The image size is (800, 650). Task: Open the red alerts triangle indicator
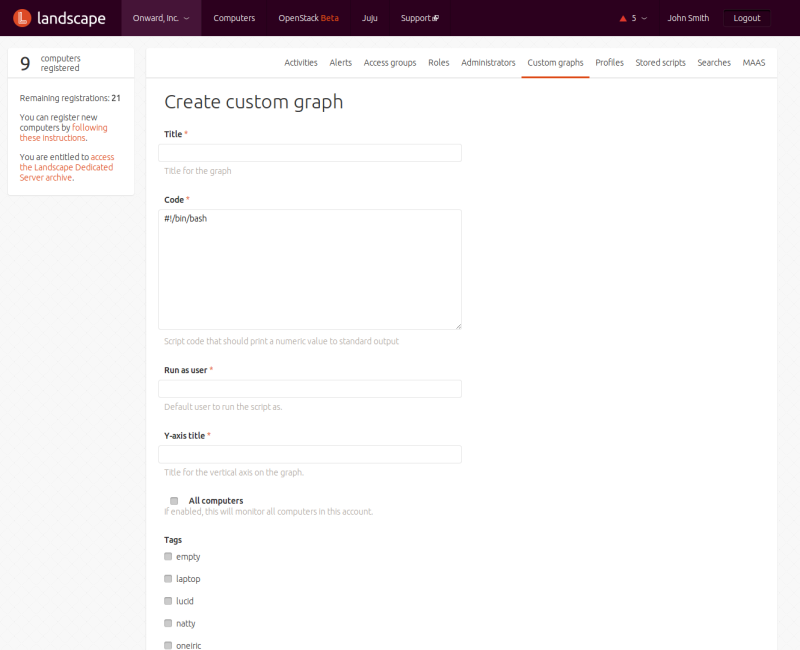coord(623,18)
